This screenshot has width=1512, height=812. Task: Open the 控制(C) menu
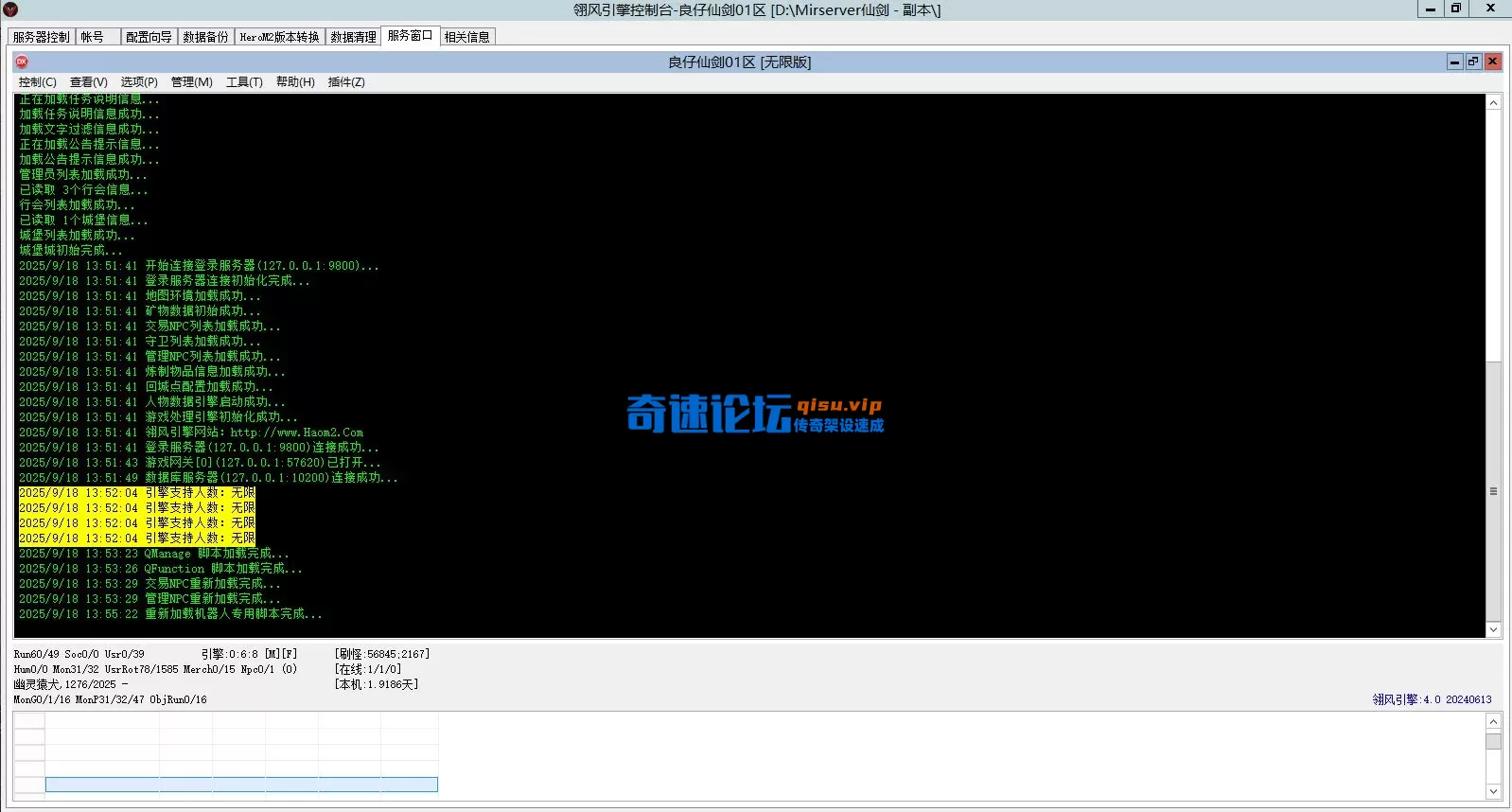(x=38, y=82)
